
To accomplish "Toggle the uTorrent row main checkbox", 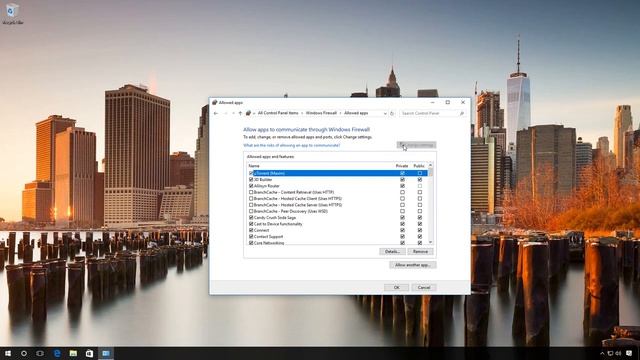I will click(x=251, y=173).
